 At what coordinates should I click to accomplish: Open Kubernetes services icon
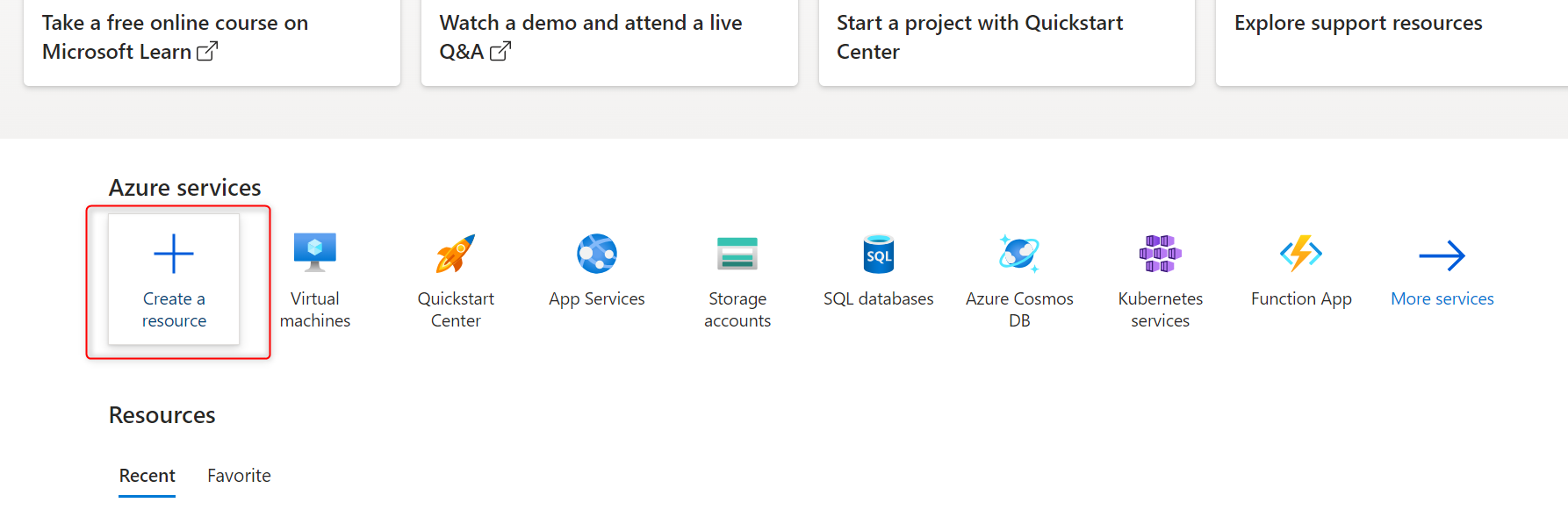coord(1161,254)
